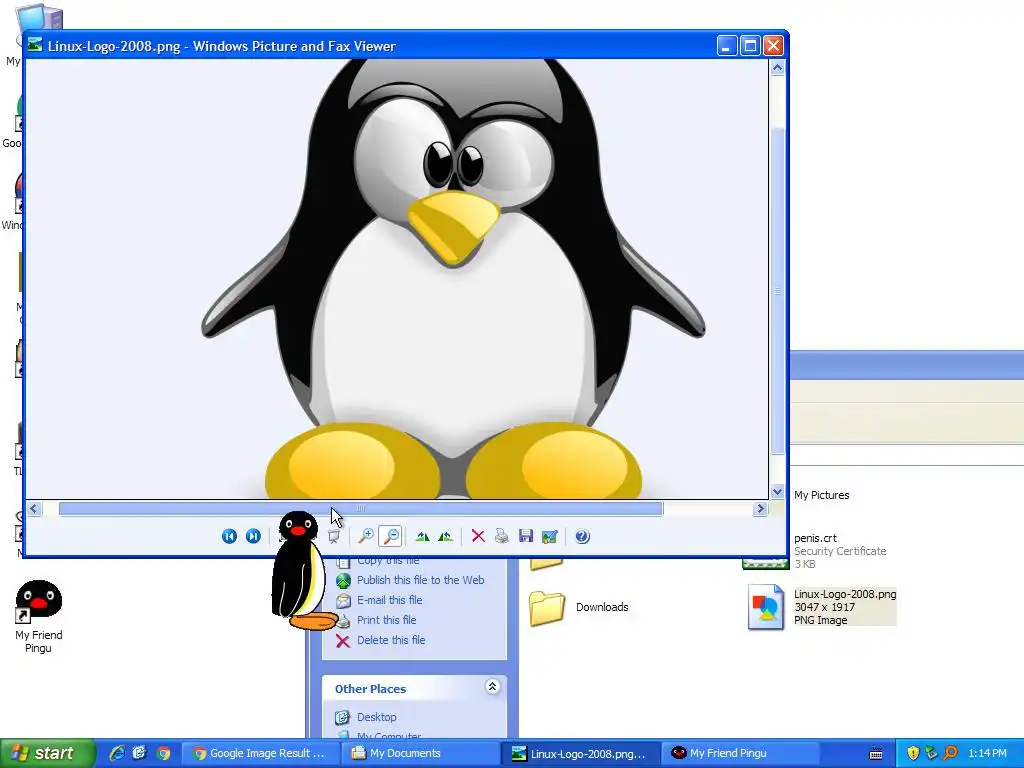Click vertical scrollbar up arrow
The image size is (1024, 768).
point(777,67)
